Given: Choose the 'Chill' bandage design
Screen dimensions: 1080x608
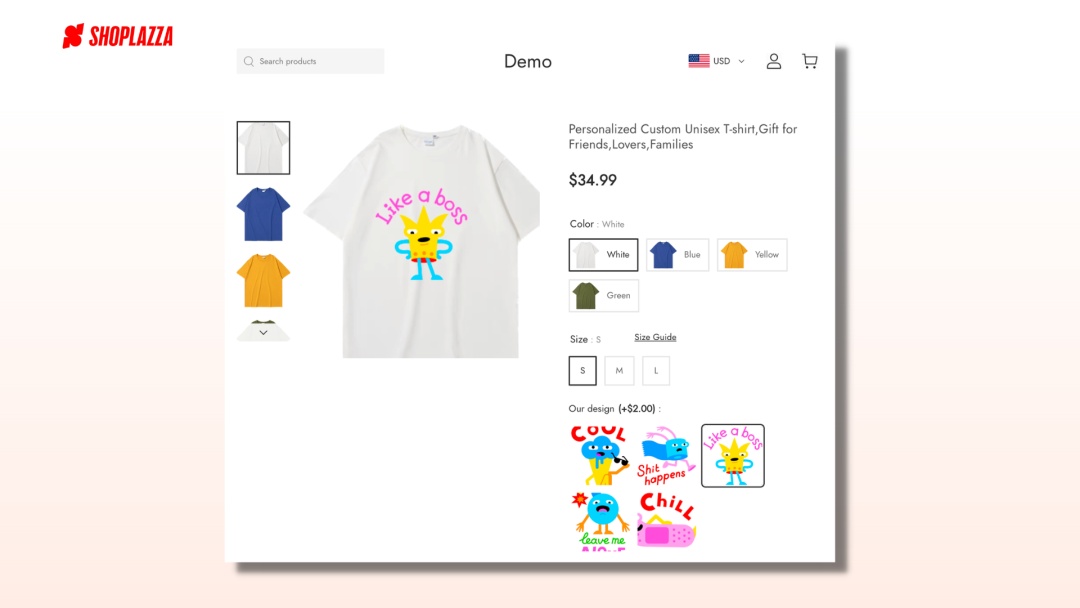Looking at the screenshot, I should pos(666,521).
